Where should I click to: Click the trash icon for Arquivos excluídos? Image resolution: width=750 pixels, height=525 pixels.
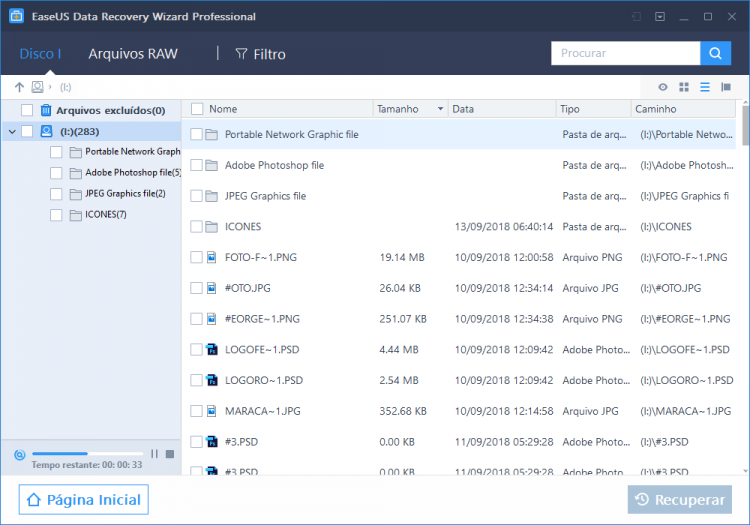[46, 110]
